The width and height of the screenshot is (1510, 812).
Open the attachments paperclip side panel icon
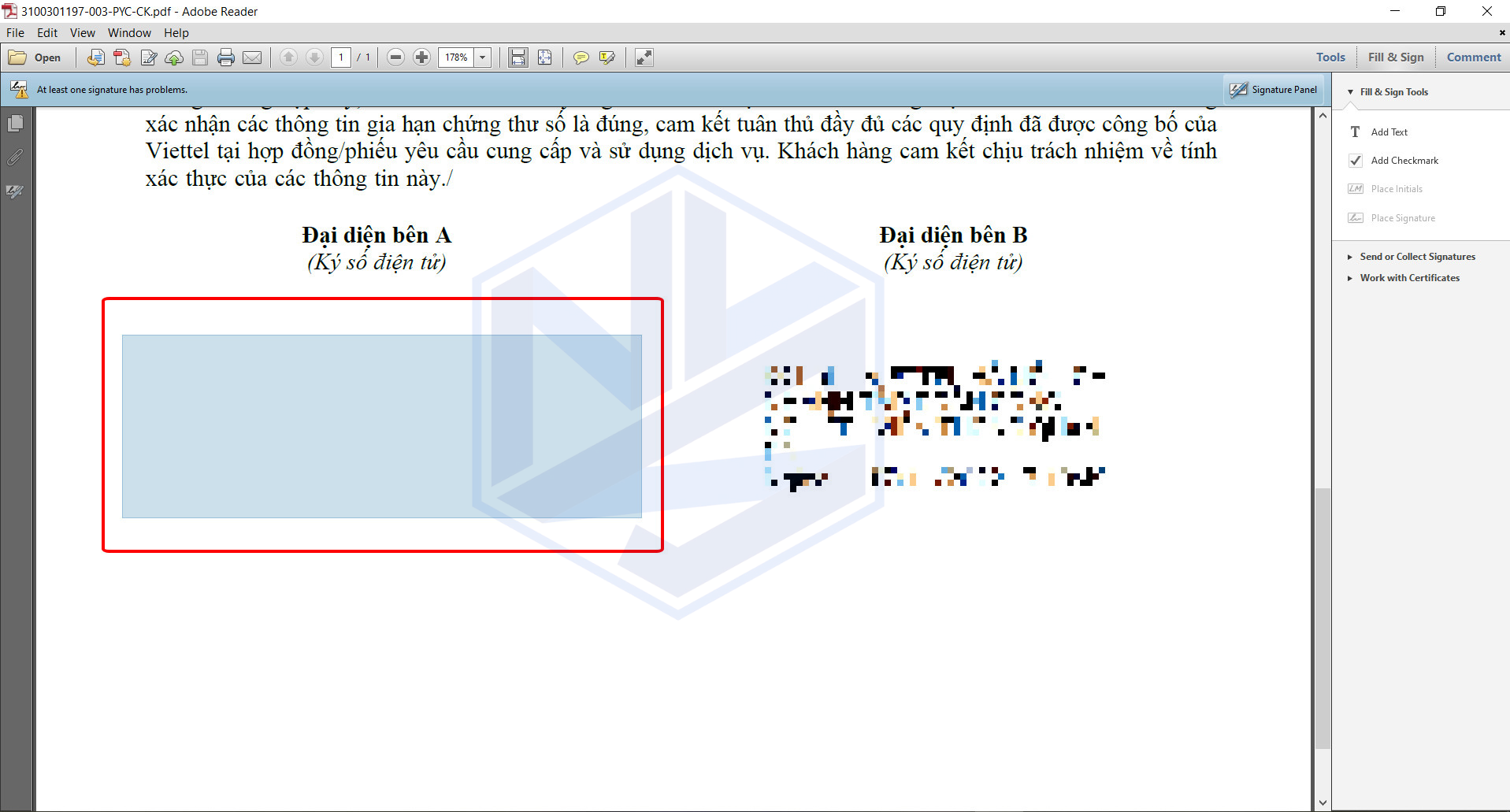[15, 158]
